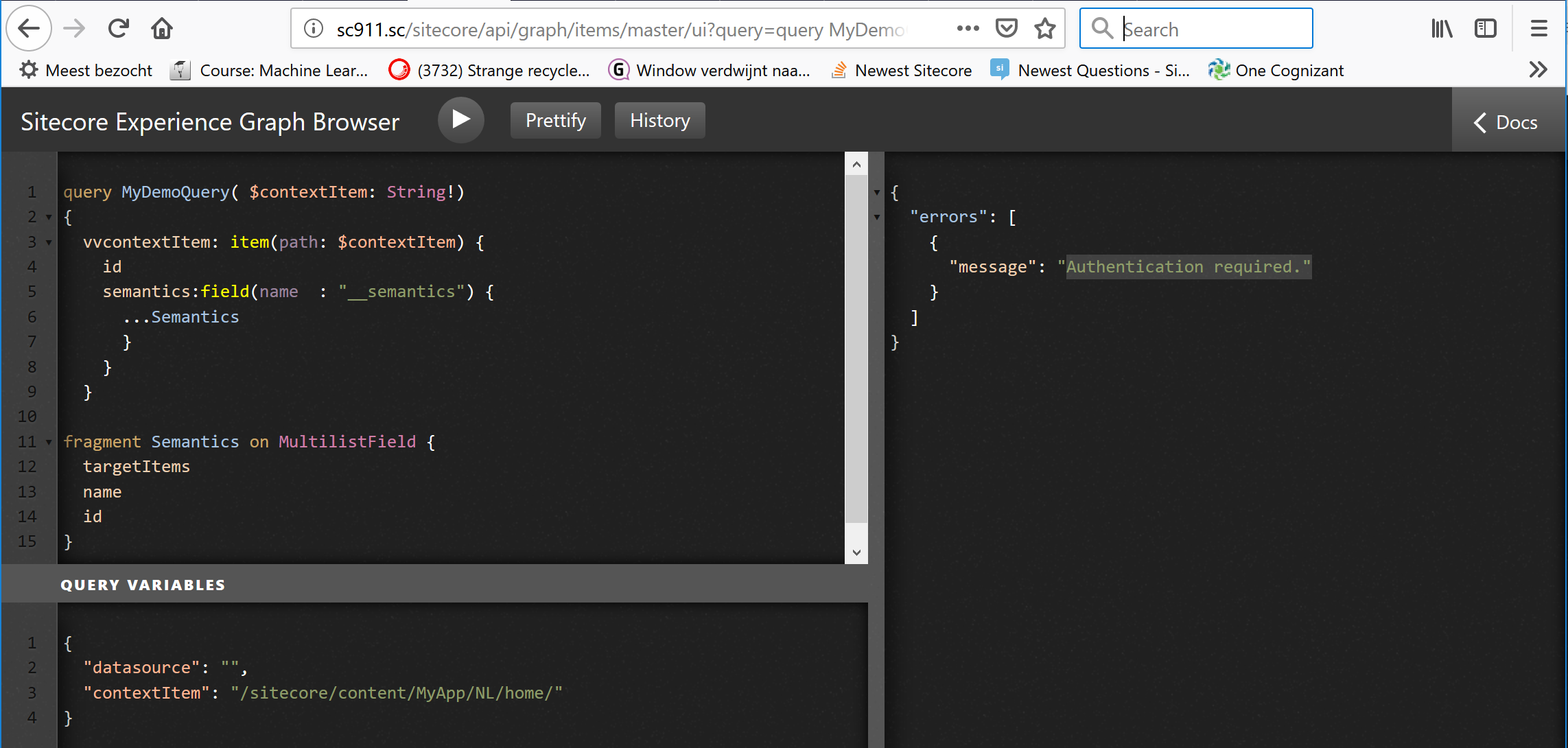Collapse code fold arrow on query line 2

tap(49, 218)
